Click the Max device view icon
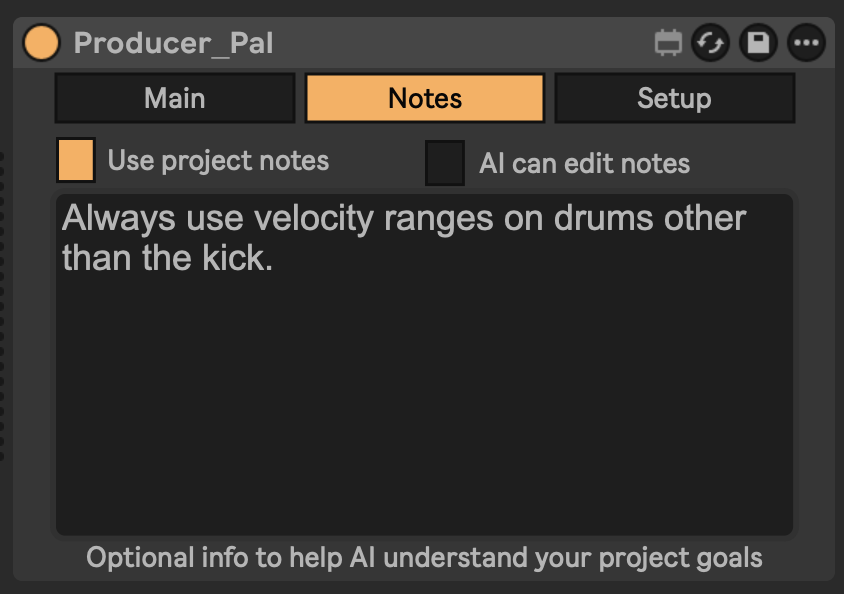Screen dimensions: 844x594 666,43
